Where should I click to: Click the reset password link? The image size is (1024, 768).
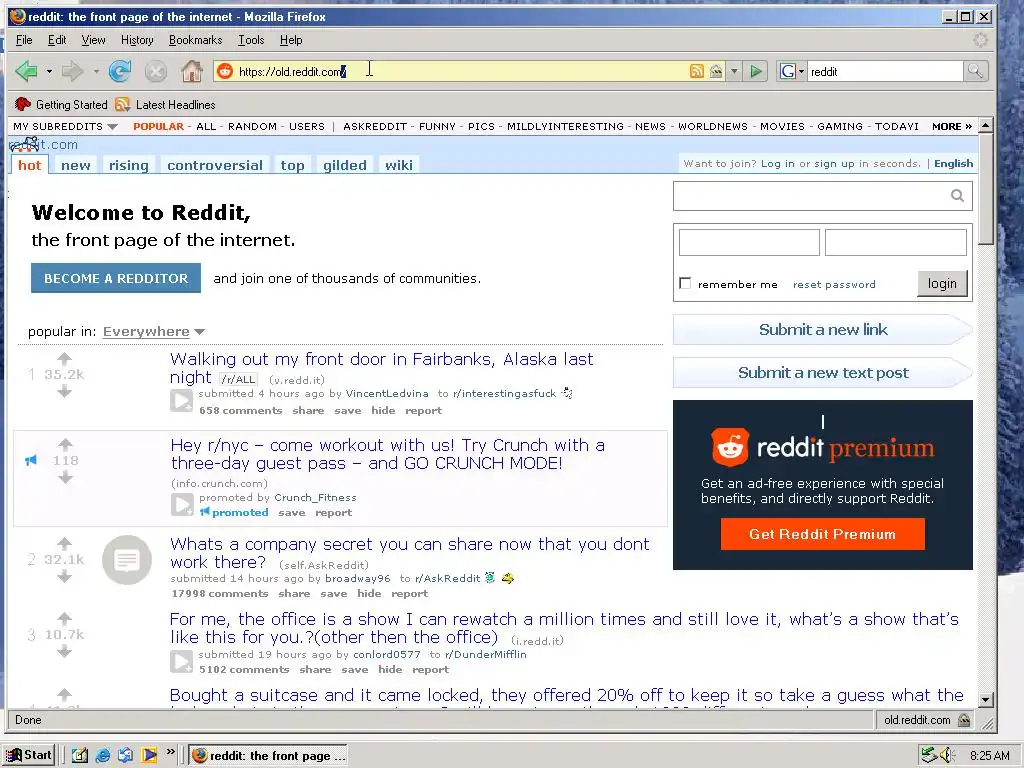pos(834,285)
